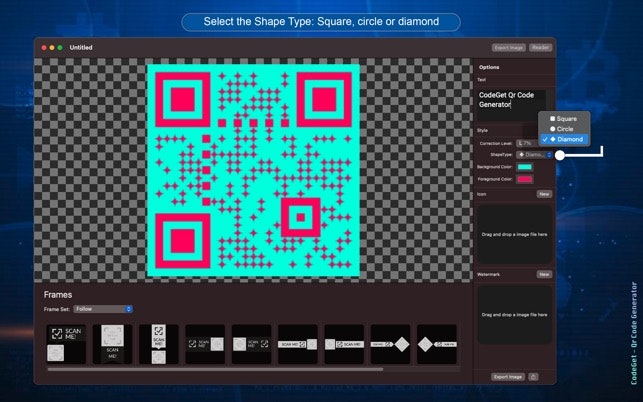Select the first frame with Scan Me on top
This screenshot has width=643, height=402.
tap(66, 344)
